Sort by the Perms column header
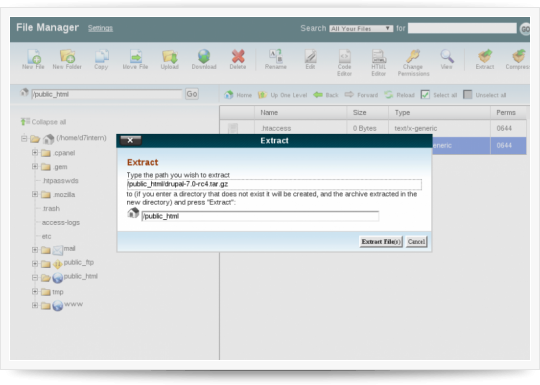 [508, 113]
